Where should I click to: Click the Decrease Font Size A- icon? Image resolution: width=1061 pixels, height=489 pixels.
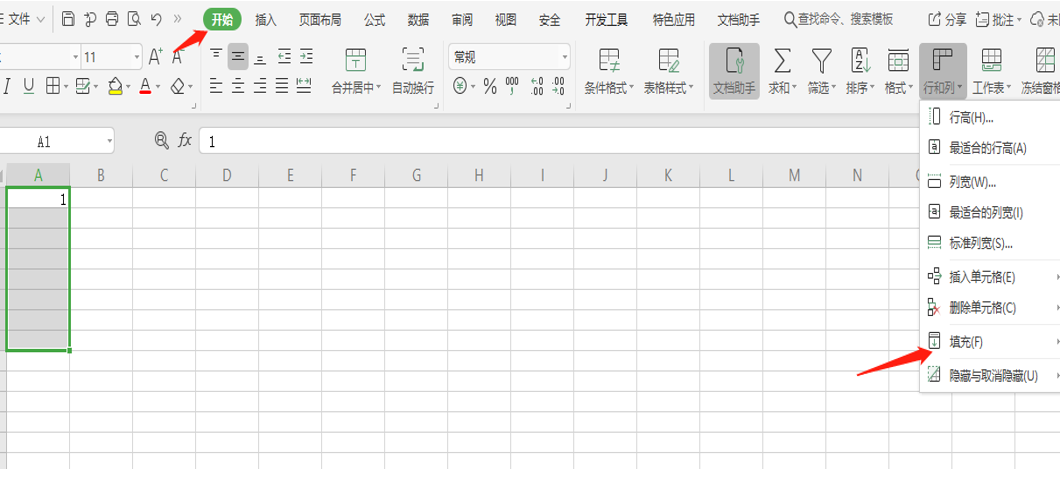point(178,57)
